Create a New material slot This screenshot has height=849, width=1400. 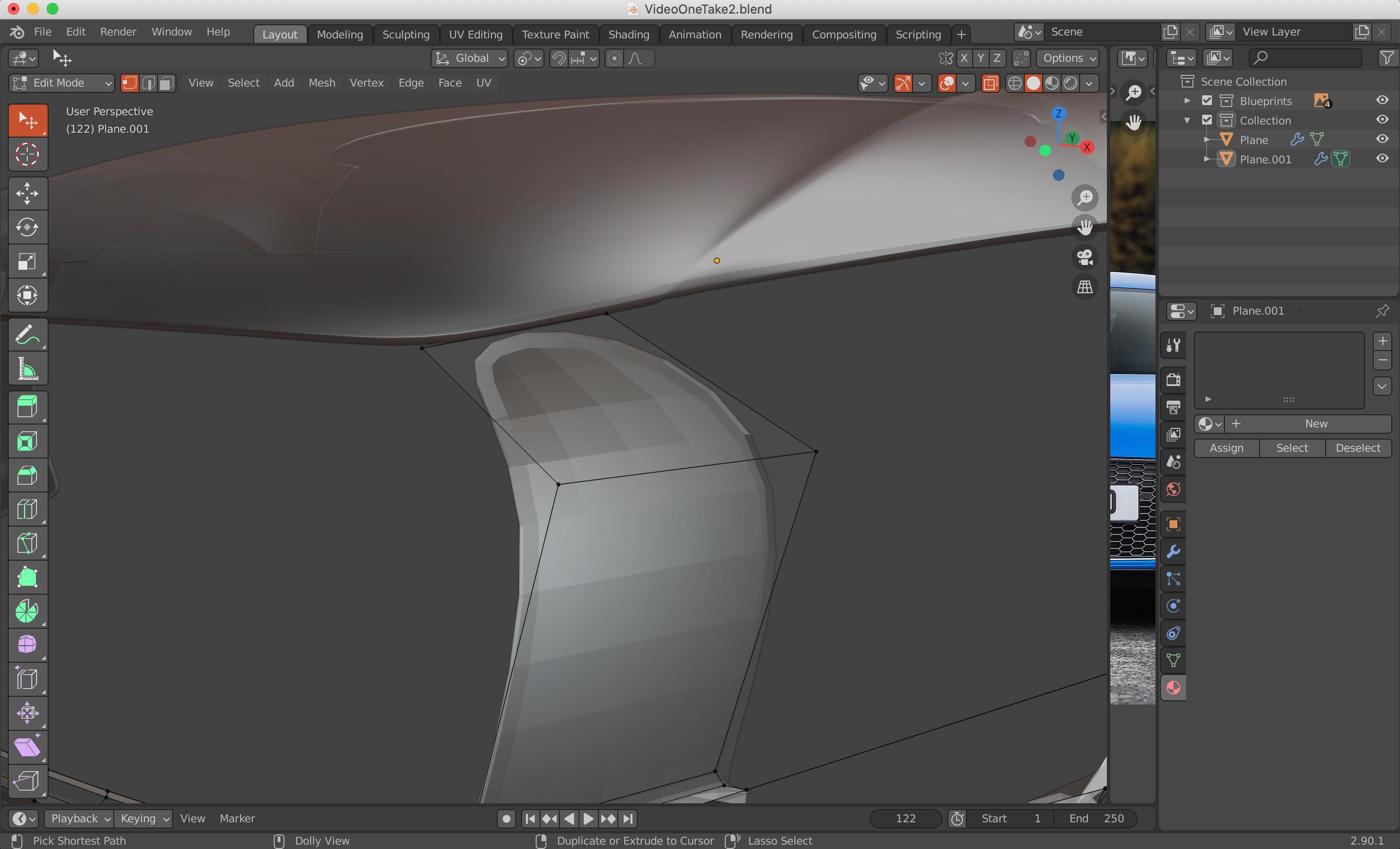(1315, 424)
